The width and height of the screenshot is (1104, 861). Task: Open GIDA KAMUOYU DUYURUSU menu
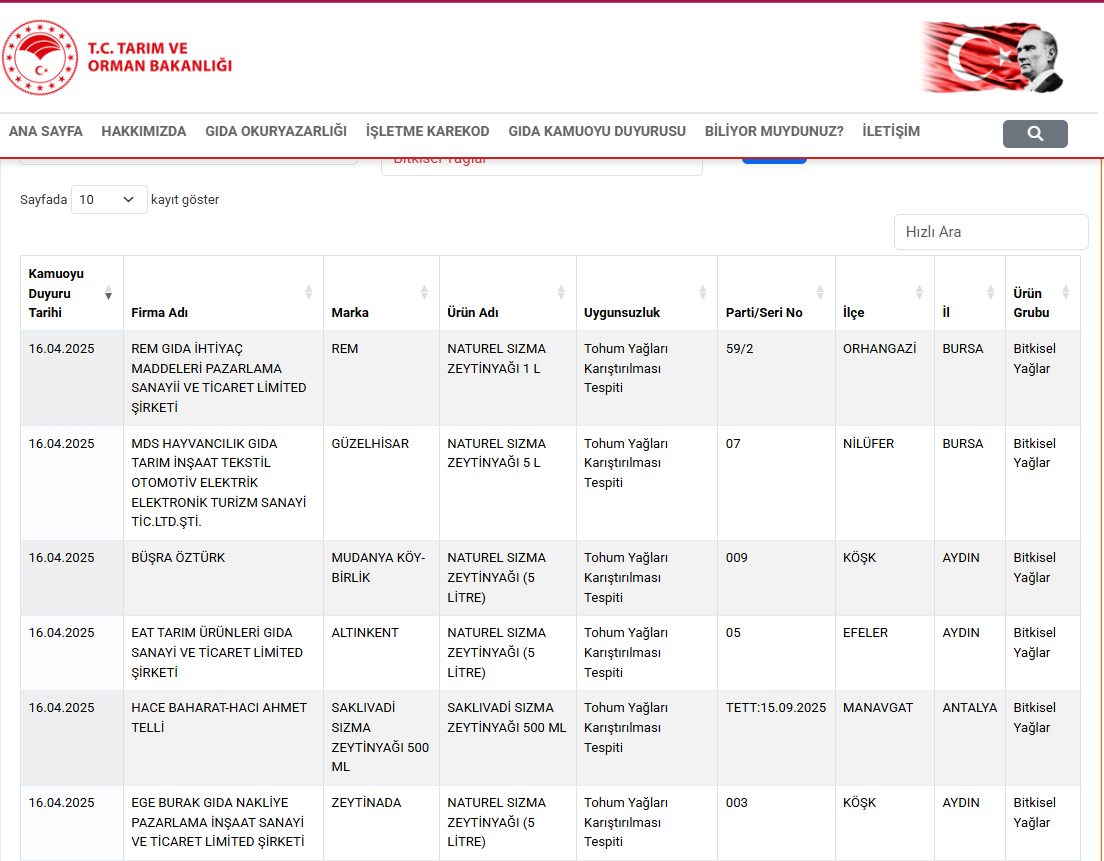(x=597, y=132)
